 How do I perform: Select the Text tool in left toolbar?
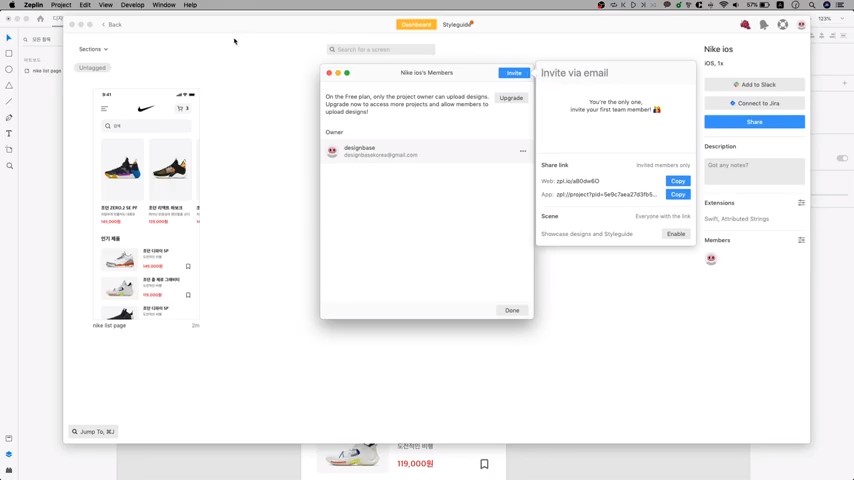(9, 133)
